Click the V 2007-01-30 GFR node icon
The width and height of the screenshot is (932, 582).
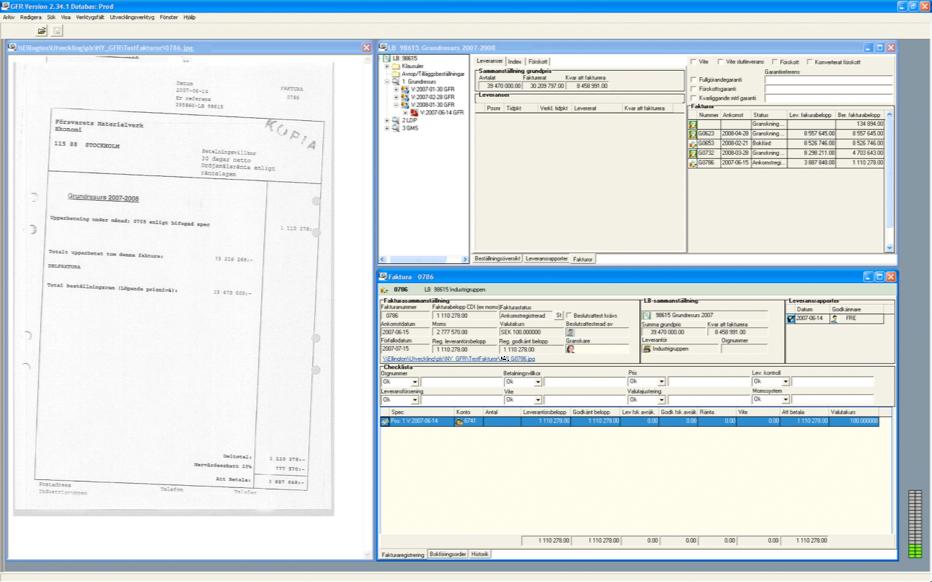pyautogui.click(x=405, y=89)
